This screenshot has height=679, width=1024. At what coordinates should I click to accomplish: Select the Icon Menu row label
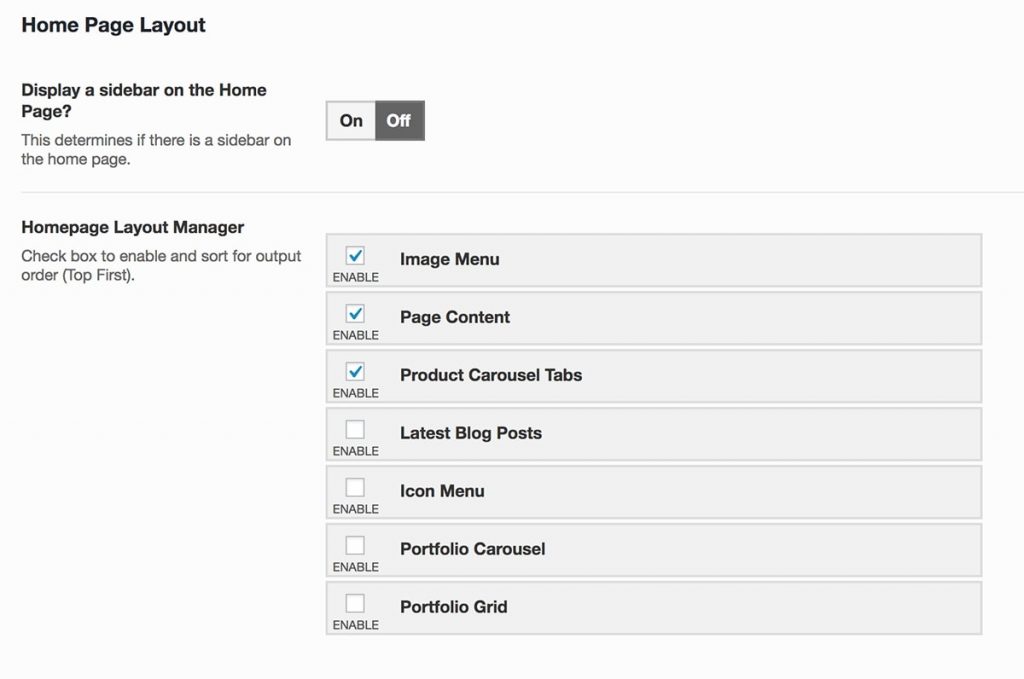click(441, 491)
